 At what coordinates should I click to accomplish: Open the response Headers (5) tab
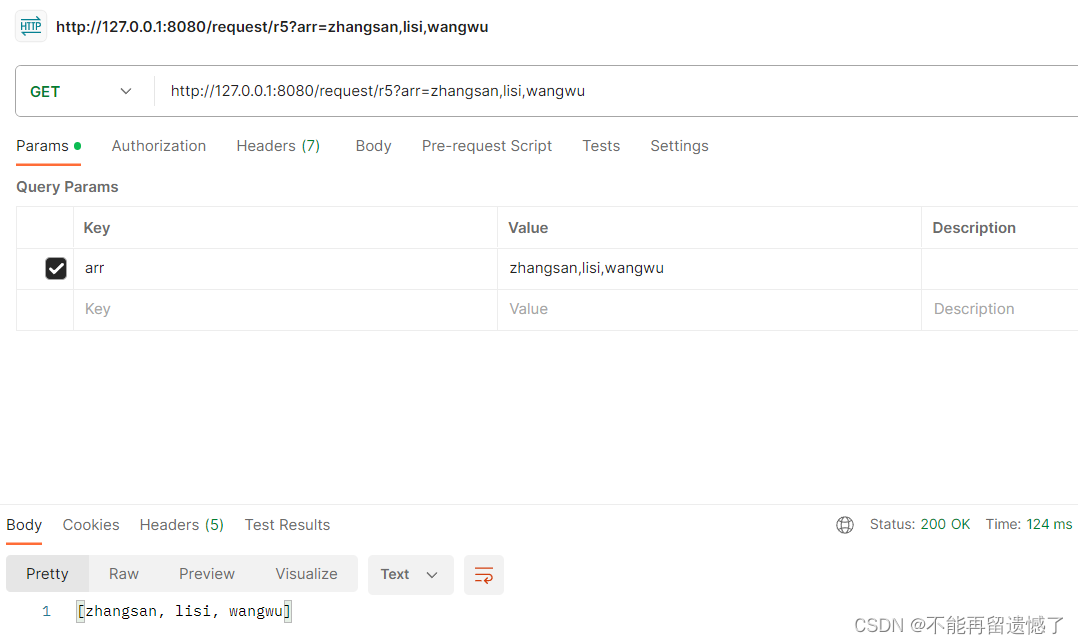pos(182,525)
